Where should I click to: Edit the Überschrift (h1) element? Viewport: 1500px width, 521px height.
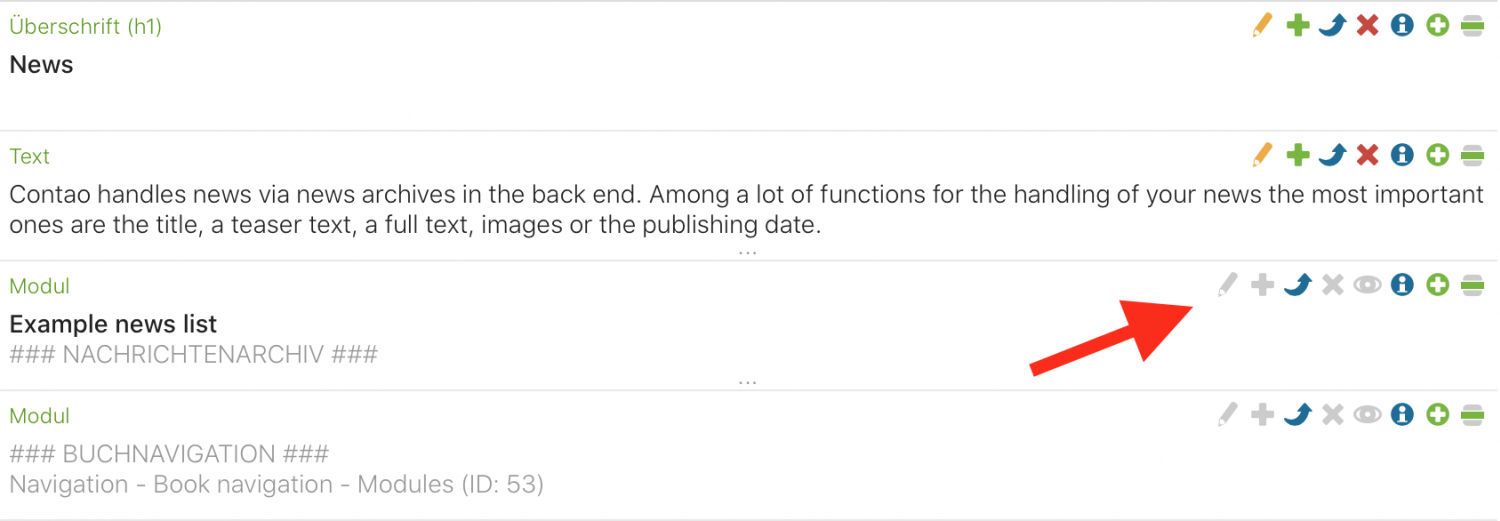pyautogui.click(x=1263, y=25)
